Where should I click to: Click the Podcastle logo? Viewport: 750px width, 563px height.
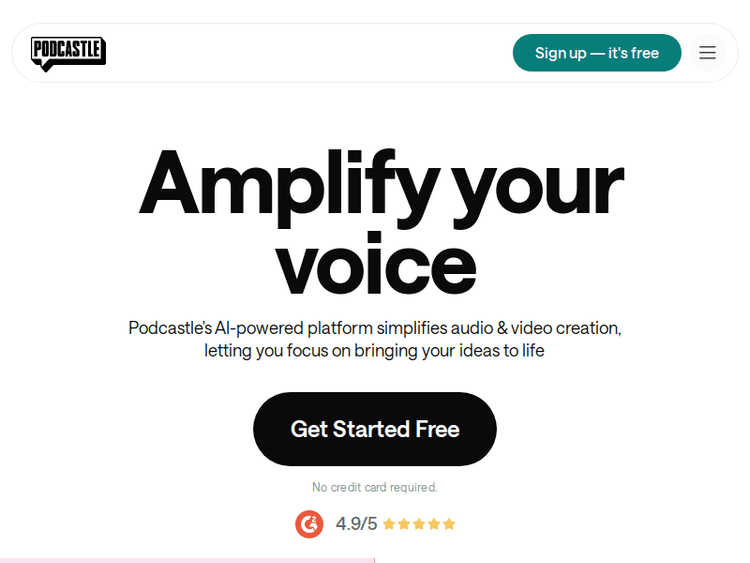(68, 53)
